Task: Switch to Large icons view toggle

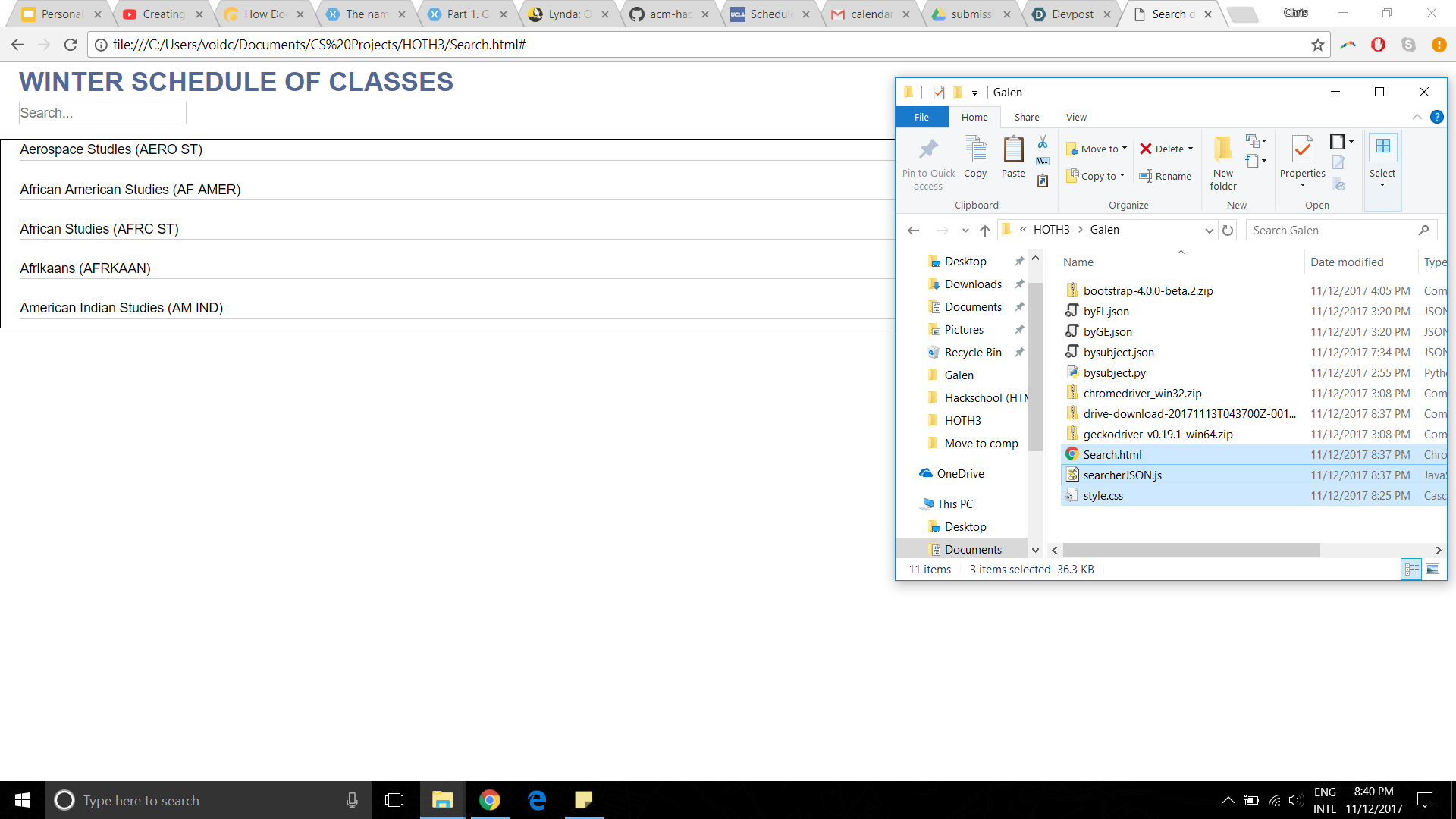Action: (x=1432, y=569)
